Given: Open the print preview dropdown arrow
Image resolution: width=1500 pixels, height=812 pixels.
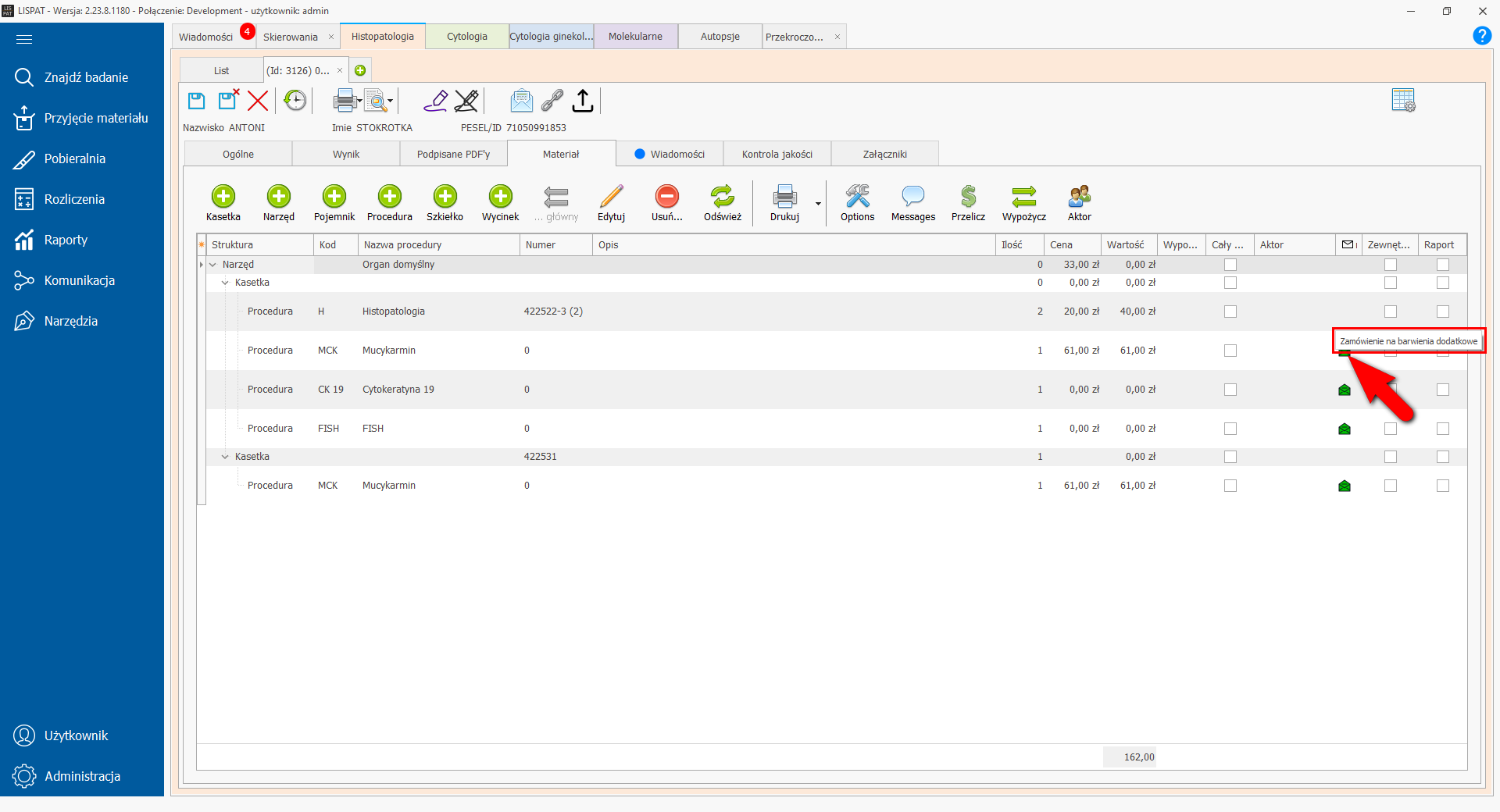Looking at the screenshot, I should point(391,101).
